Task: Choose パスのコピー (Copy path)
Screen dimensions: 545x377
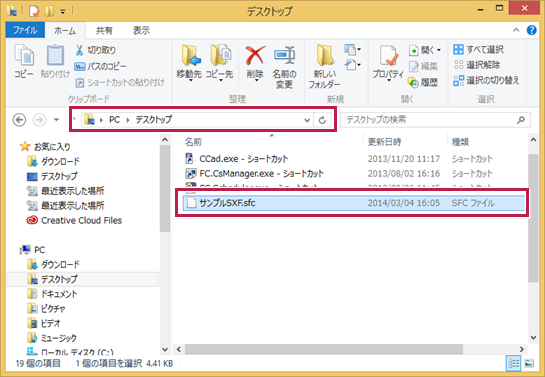Action: (x=100, y=66)
